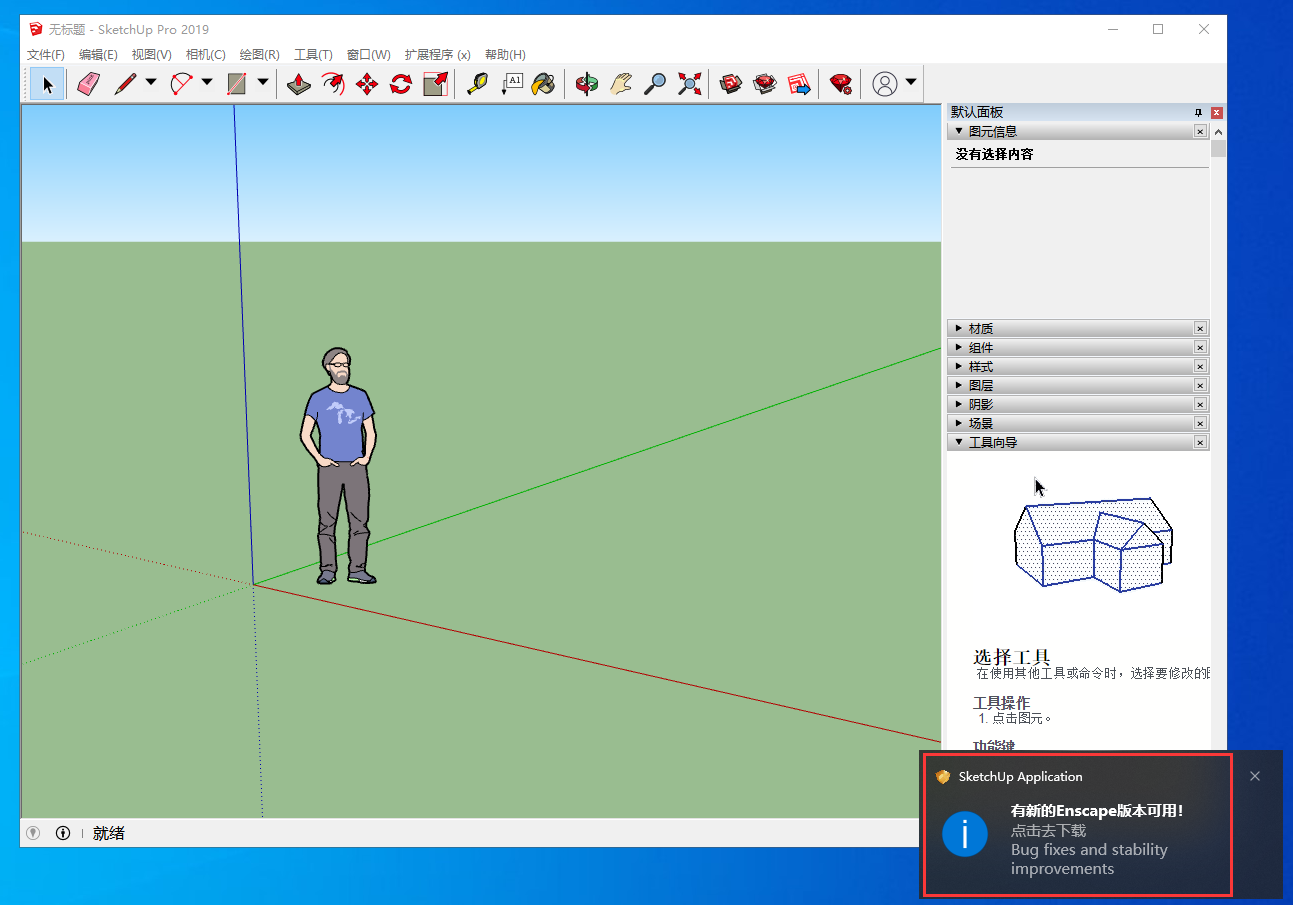The image size is (1293, 905).
Task: Click Zoom Extents in the toolbar
Action: pyautogui.click(x=689, y=84)
